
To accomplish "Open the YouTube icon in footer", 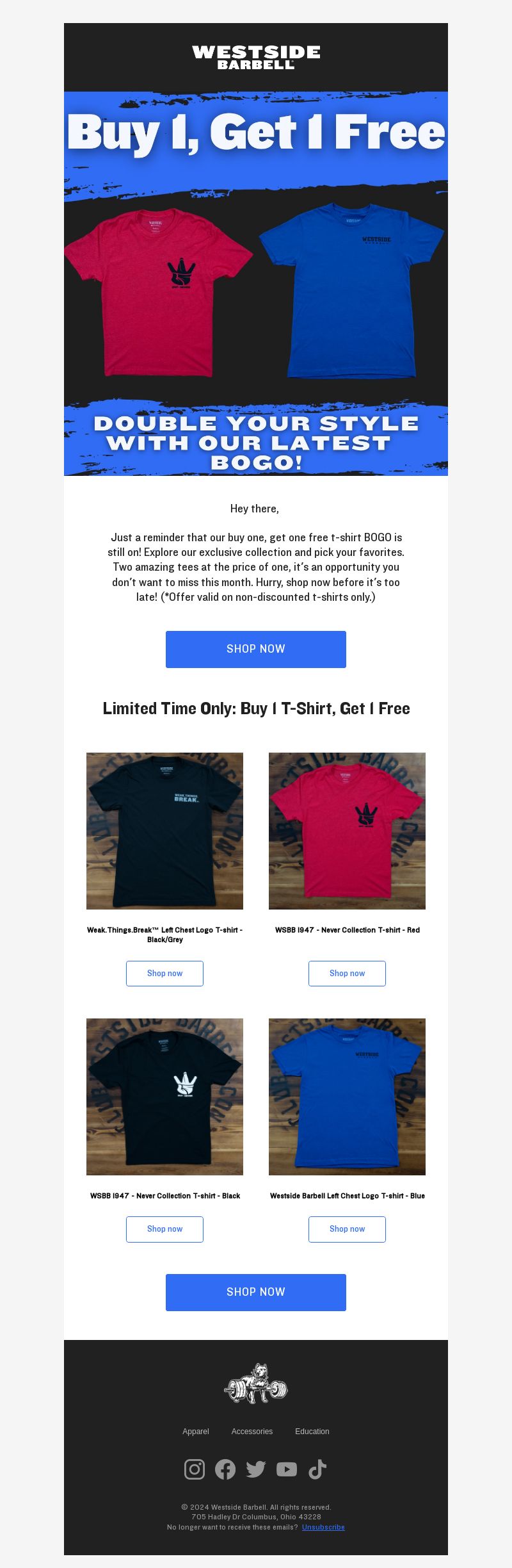I will pyautogui.click(x=287, y=1469).
